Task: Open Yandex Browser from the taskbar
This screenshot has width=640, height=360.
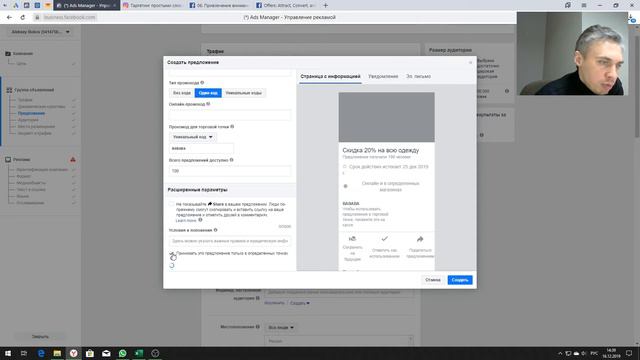Action: 73,353
